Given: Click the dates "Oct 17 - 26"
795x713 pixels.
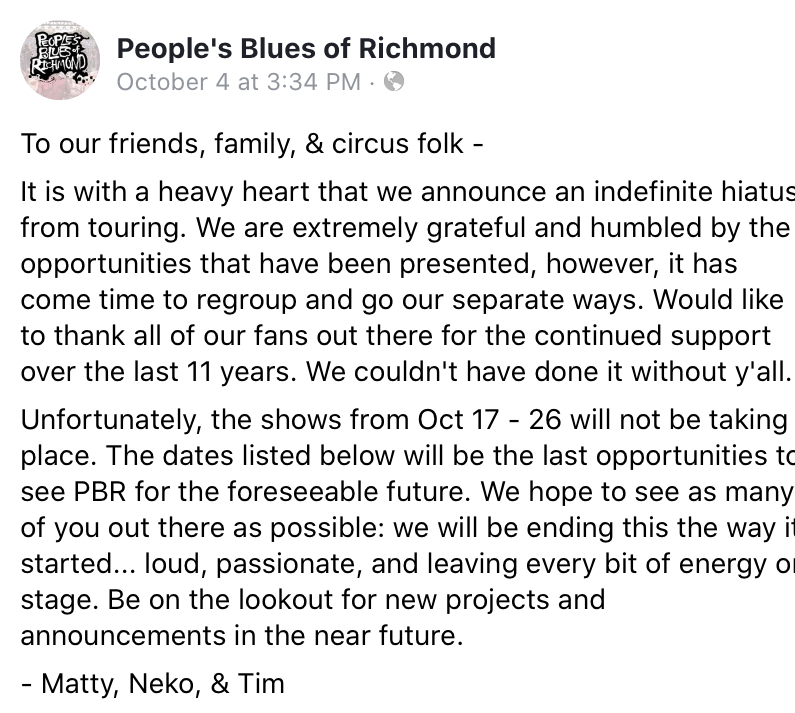Looking at the screenshot, I should pyautogui.click(x=489, y=420).
